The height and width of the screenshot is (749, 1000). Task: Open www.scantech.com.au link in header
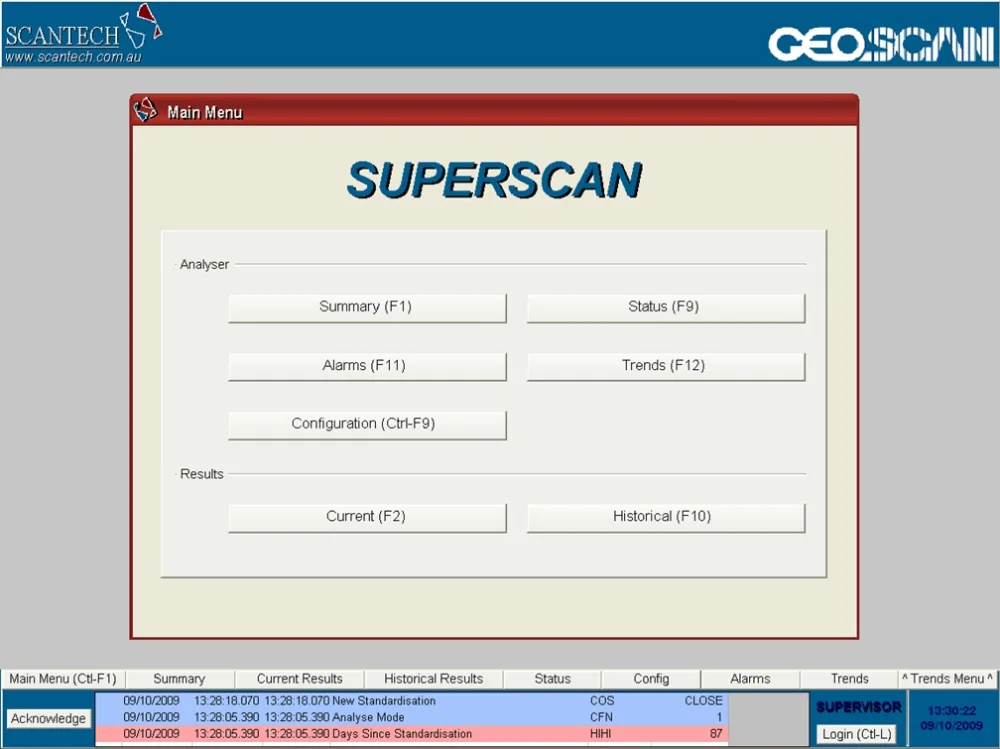(x=73, y=57)
